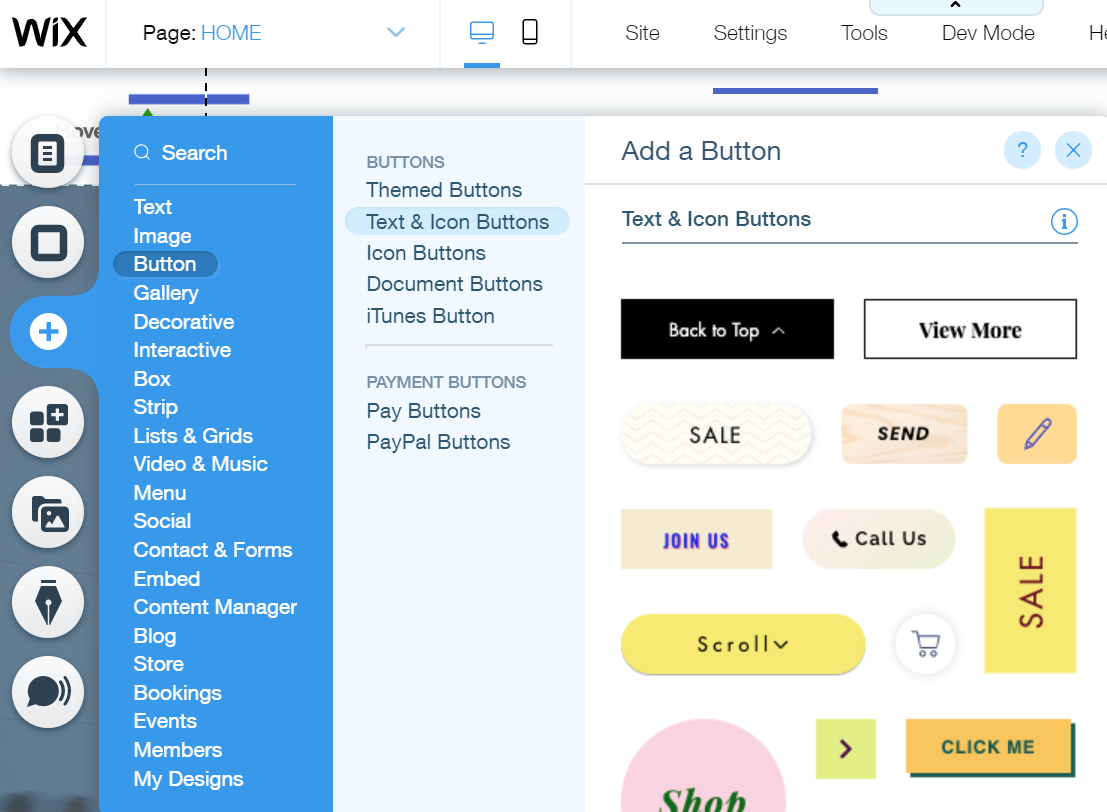Open the Settings menu
Screen dimensions: 1107x812
click(750, 32)
